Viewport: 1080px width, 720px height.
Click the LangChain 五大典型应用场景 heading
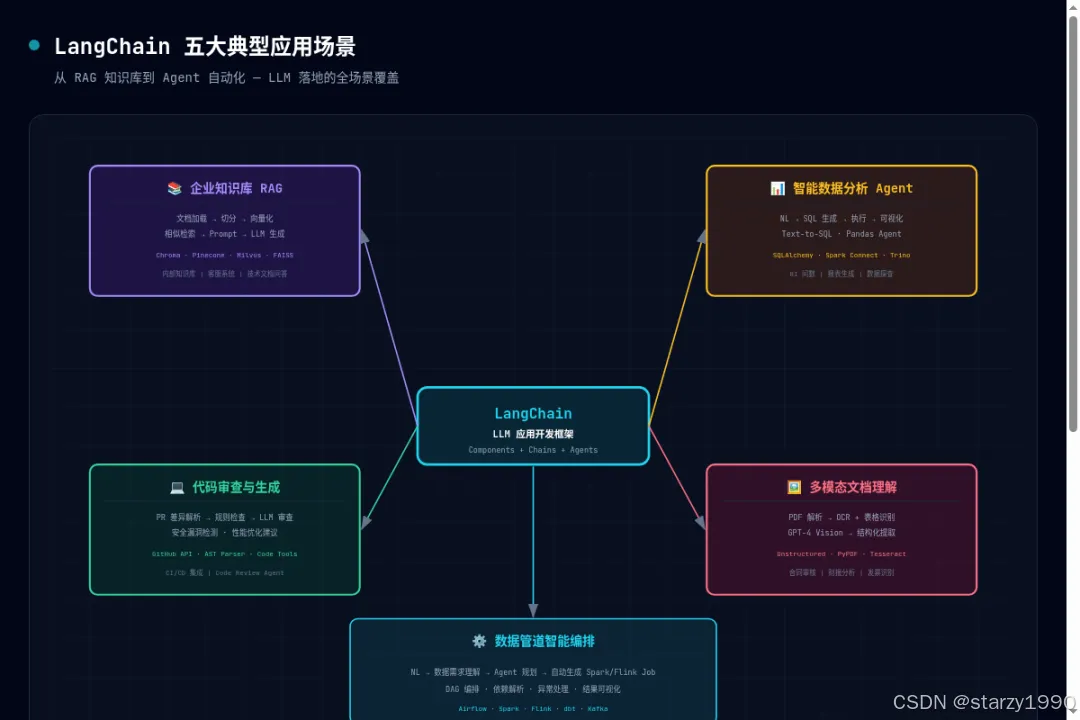pyautogui.click(x=205, y=46)
